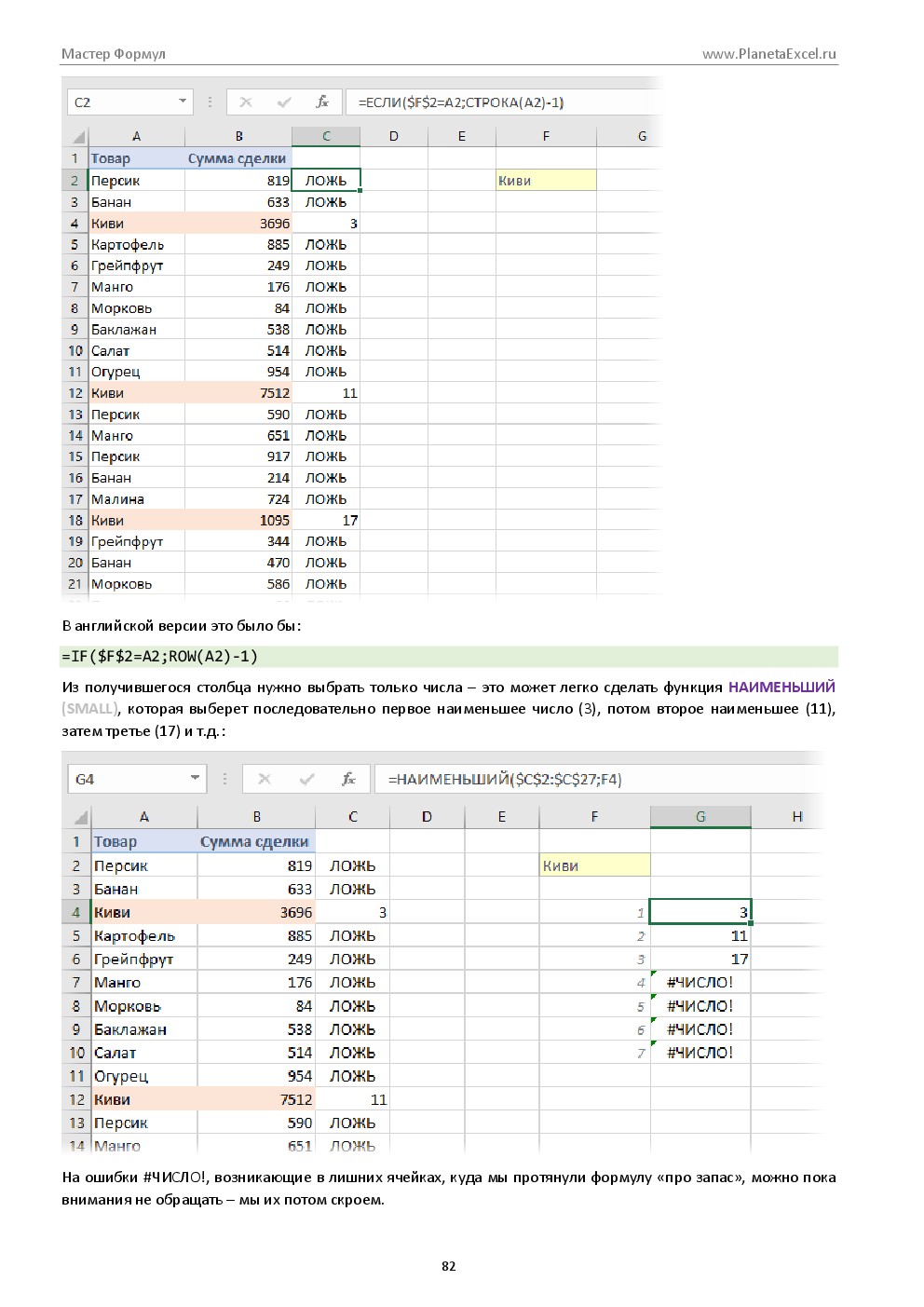The image size is (924, 1307).
Task: Click Товар header in lower sheet
Action: pyautogui.click(x=143, y=842)
